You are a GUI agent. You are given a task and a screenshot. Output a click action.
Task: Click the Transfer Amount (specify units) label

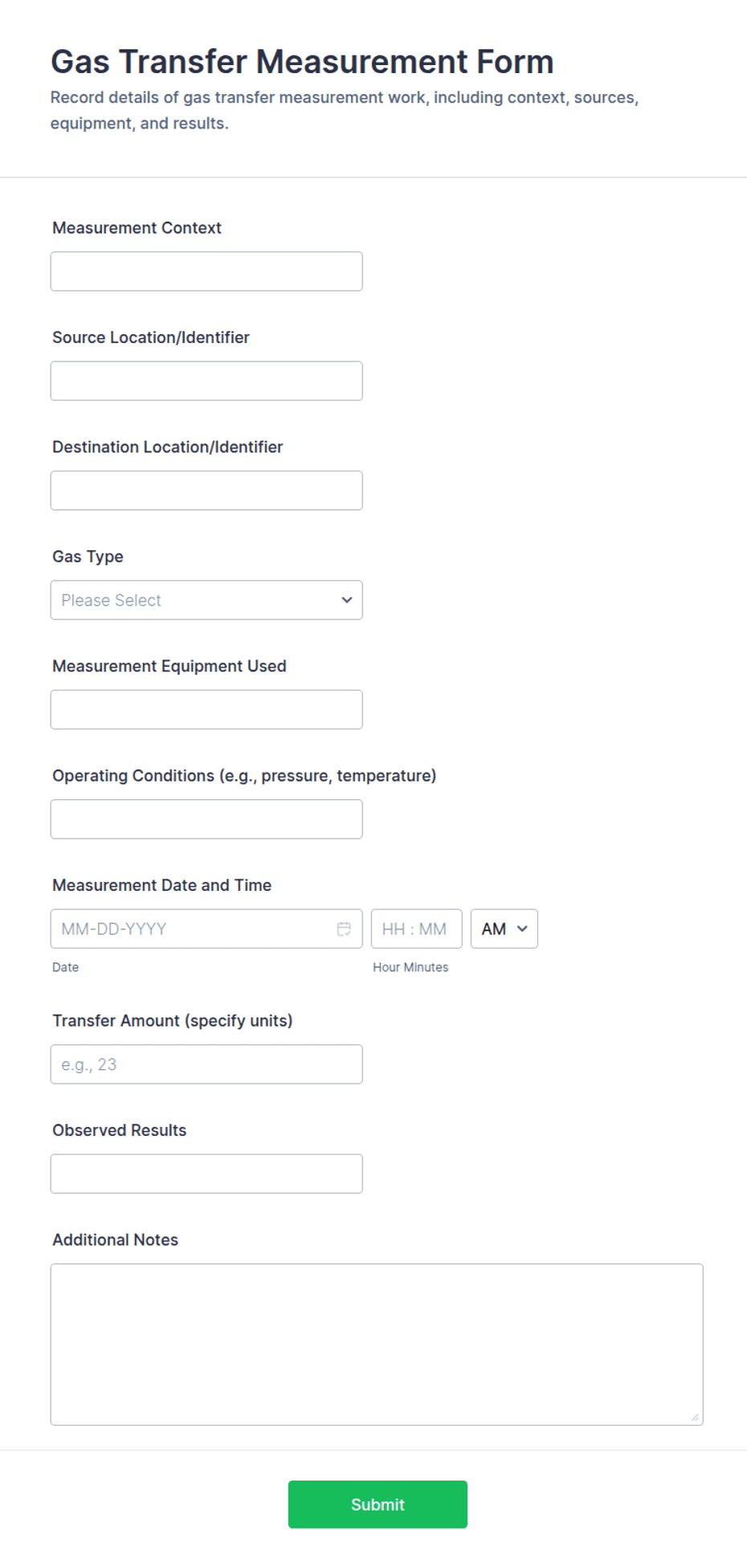pos(173,1021)
